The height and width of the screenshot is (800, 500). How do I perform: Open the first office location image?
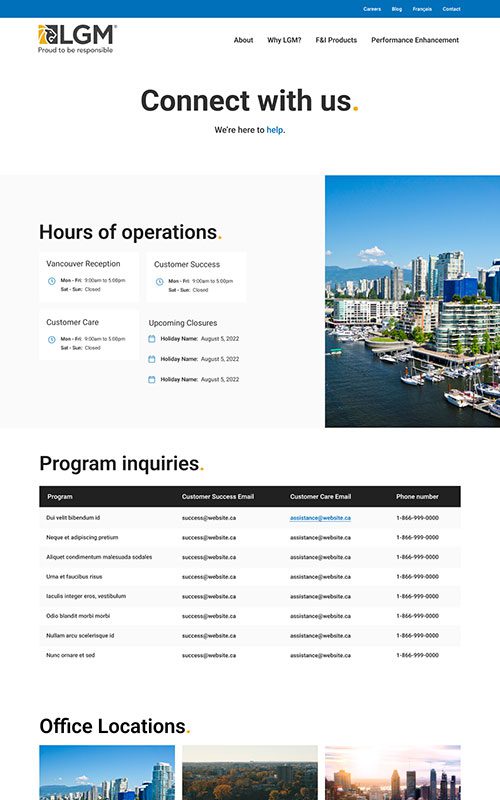(107, 772)
